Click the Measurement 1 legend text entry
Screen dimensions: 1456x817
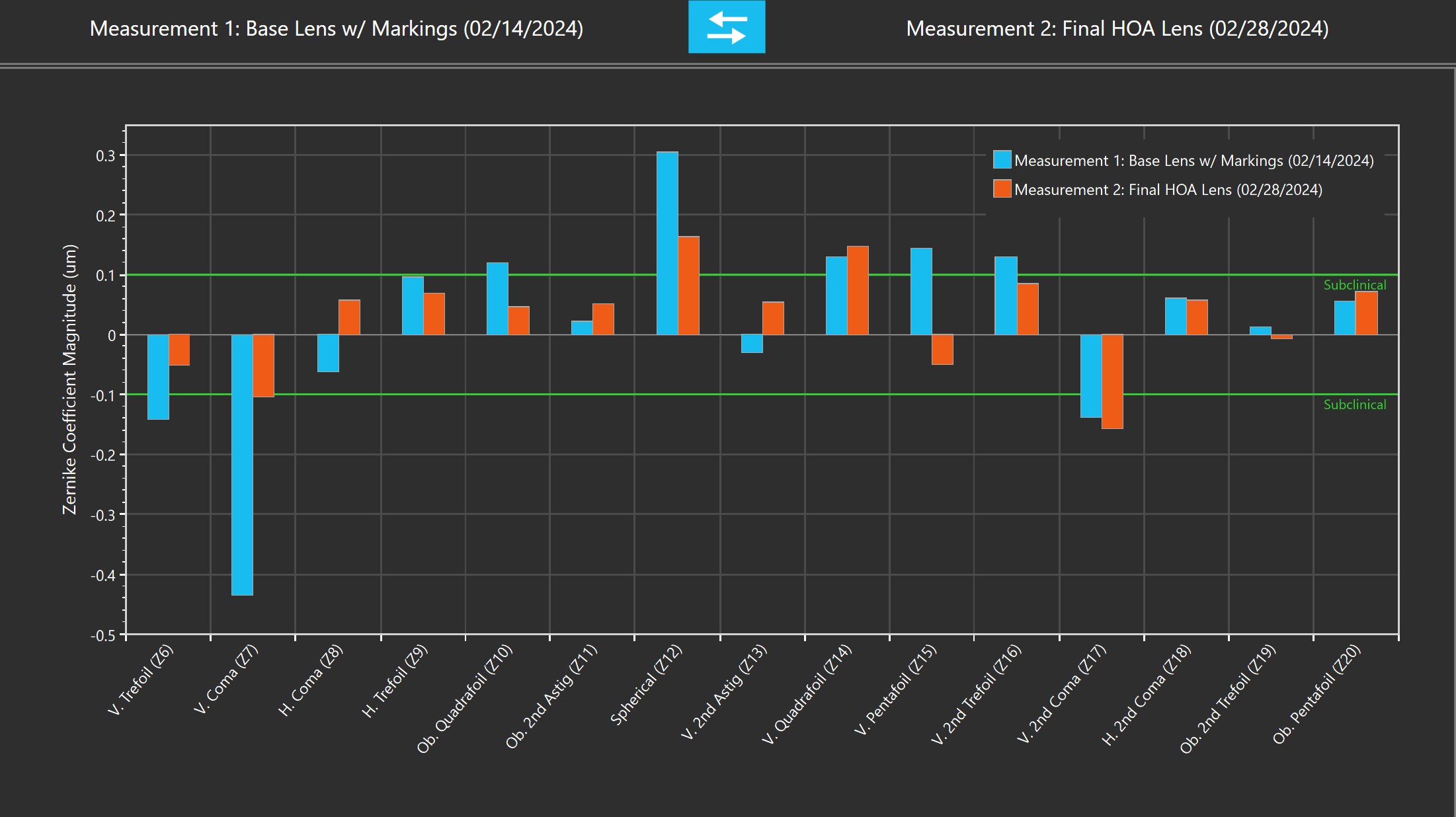(1193, 161)
